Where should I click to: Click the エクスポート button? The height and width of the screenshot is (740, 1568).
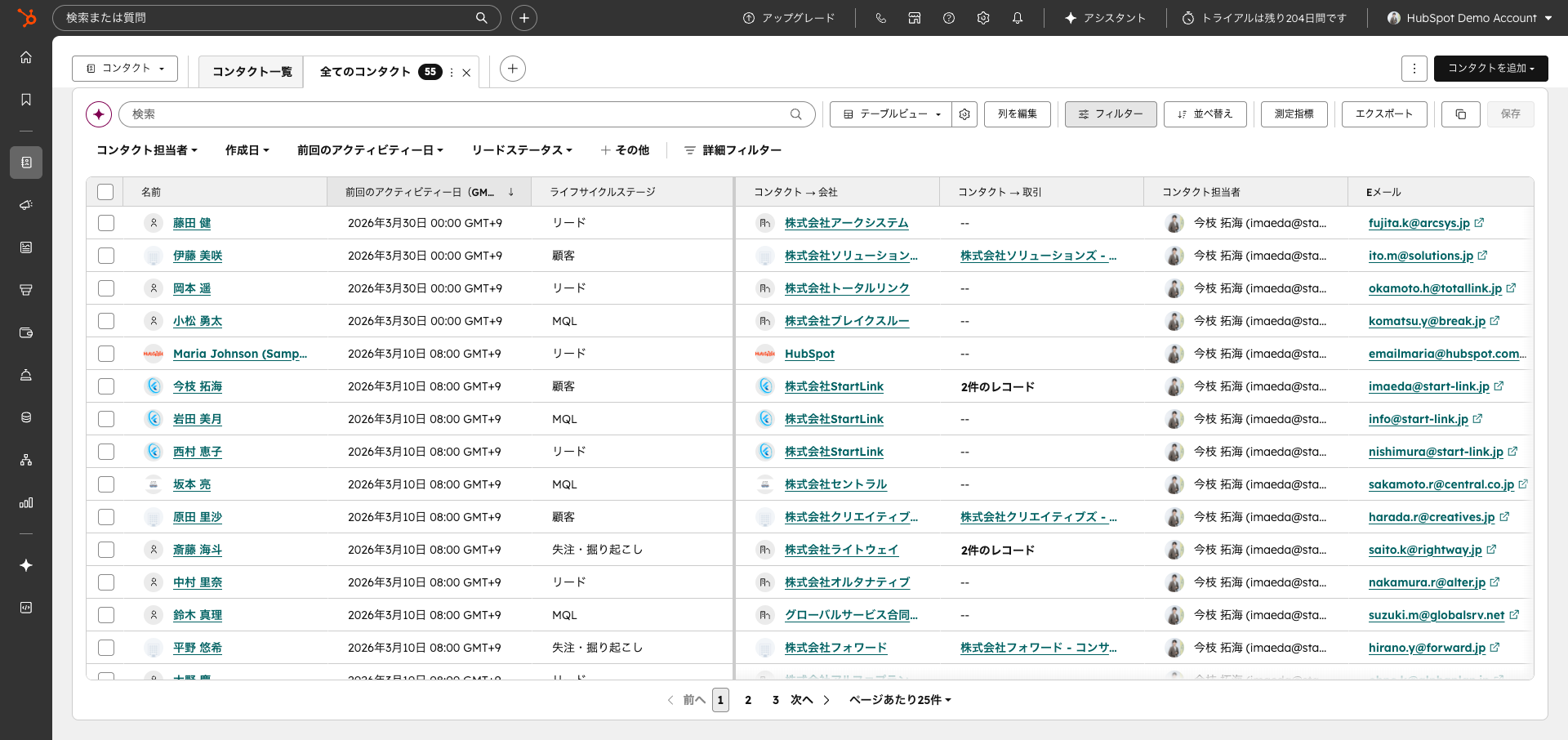pos(1383,114)
